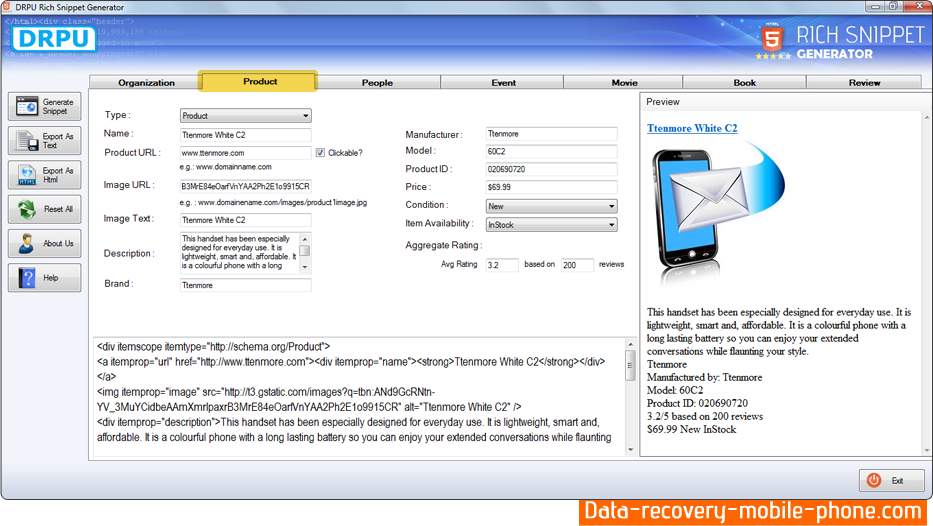The image size is (933, 526).
Task: Click the Aggregate Rating label
Action: pos(444,245)
